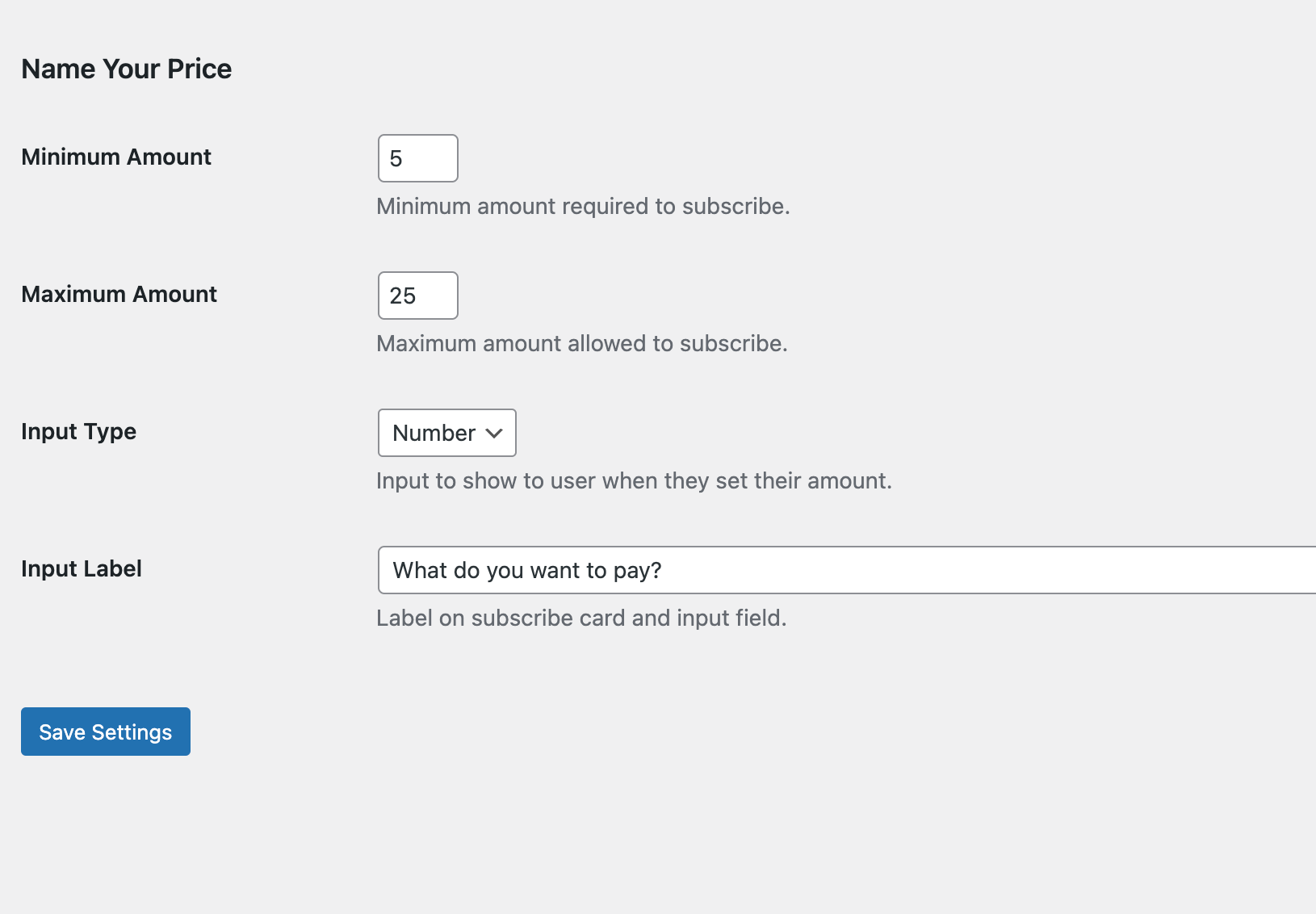Select the field containing the value 5

tap(417, 158)
